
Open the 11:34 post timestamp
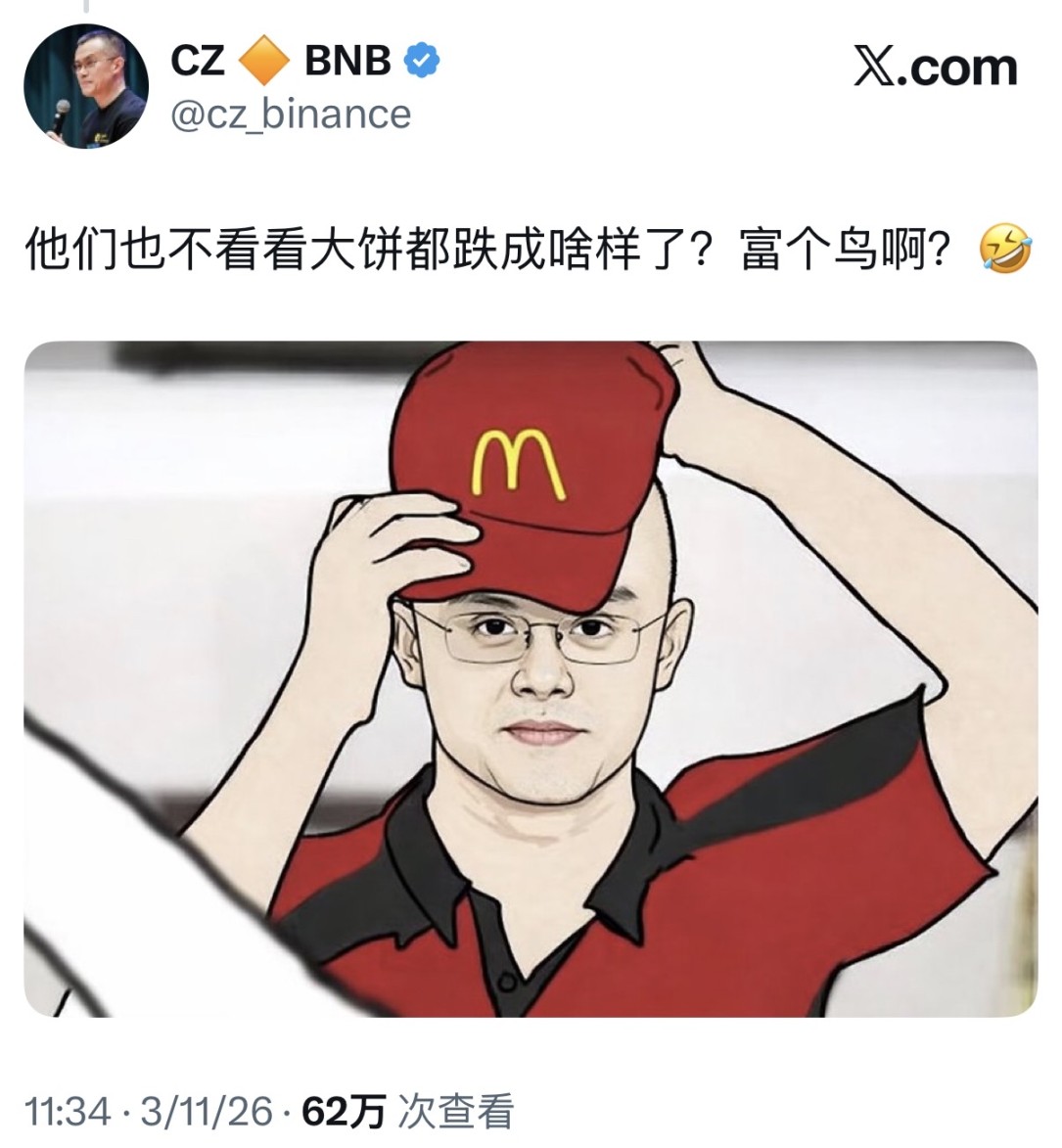(x=68, y=1111)
